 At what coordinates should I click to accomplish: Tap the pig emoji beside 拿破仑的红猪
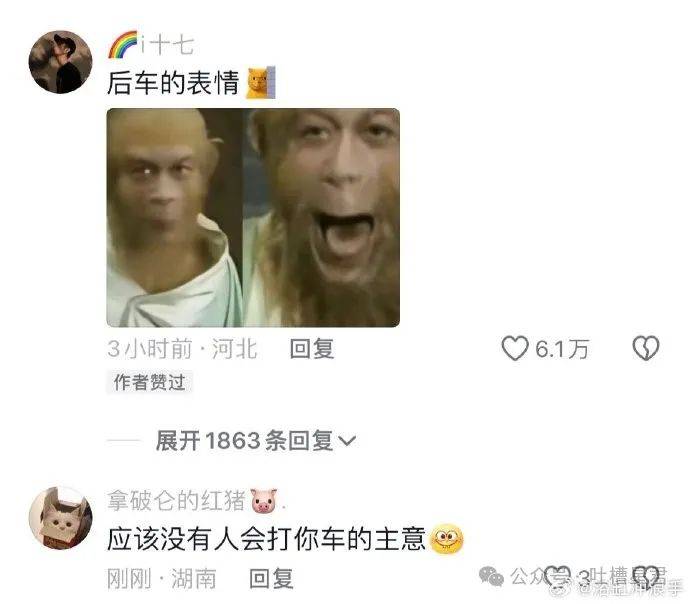click(x=264, y=501)
